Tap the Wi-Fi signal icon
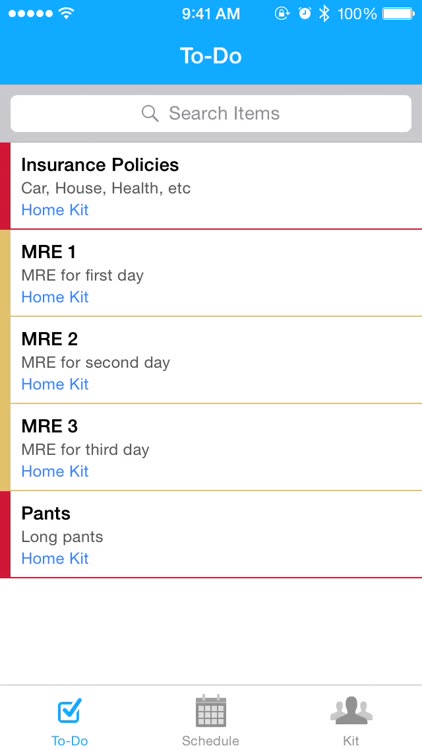 pos(66,13)
